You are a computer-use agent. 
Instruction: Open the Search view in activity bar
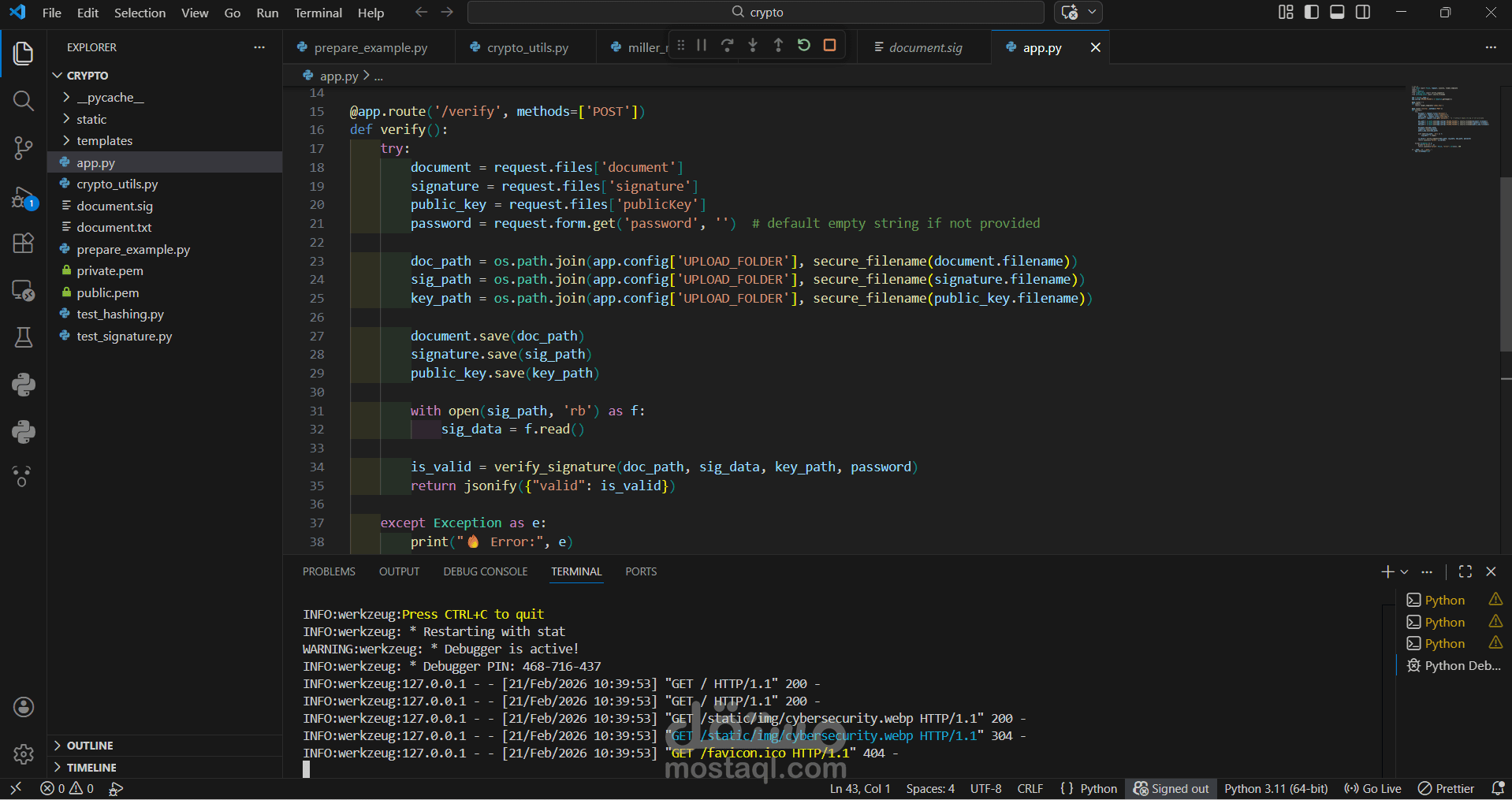pos(23,101)
